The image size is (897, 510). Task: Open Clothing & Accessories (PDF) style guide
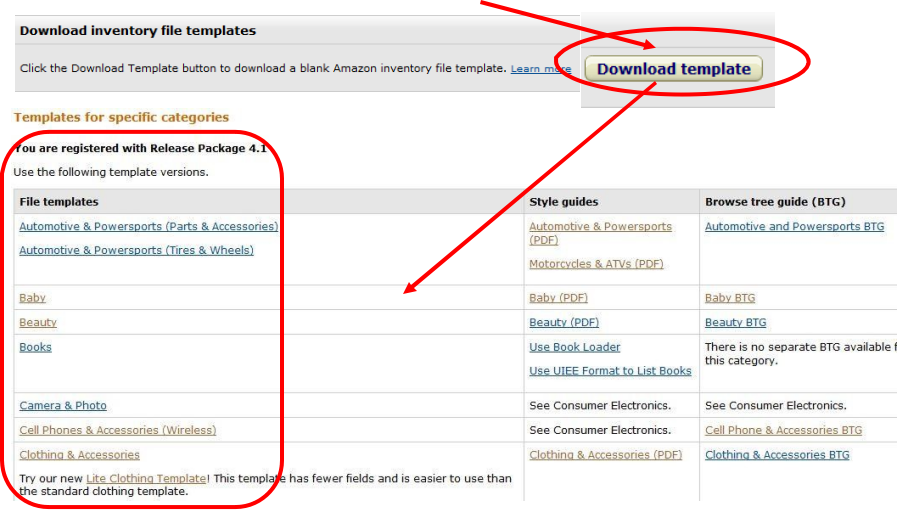(x=605, y=455)
